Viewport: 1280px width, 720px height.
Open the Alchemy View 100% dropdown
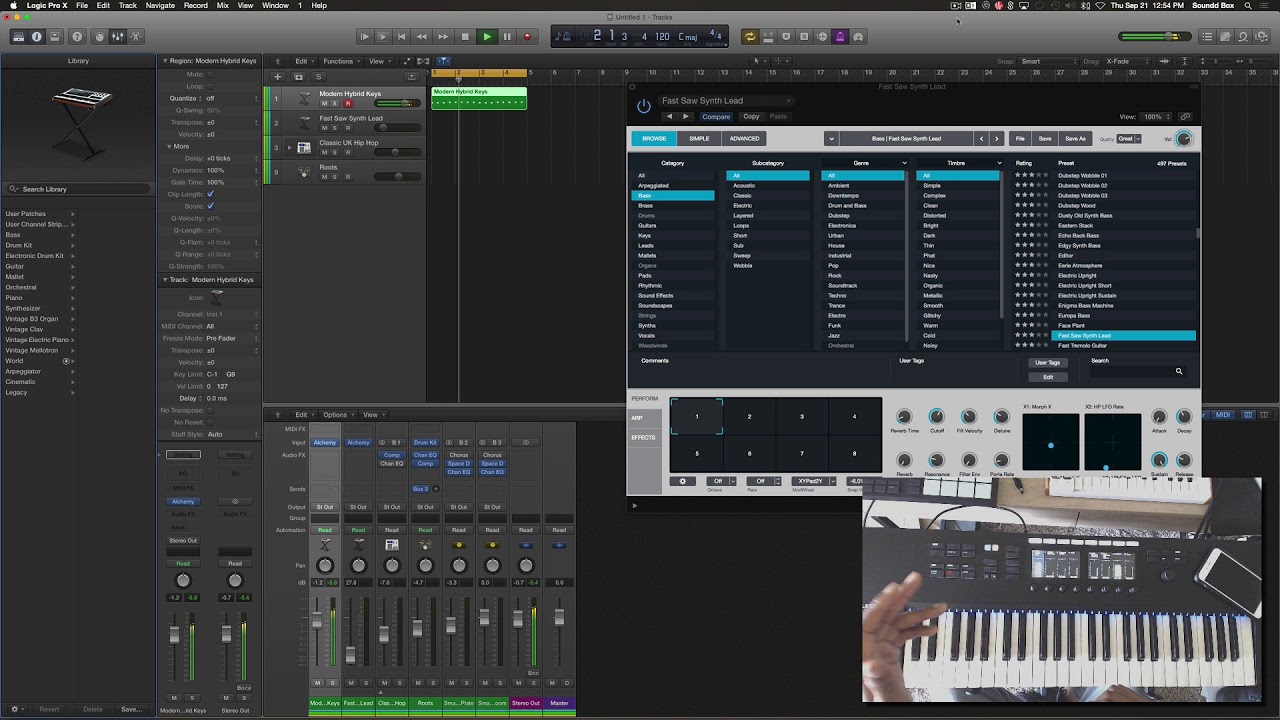[x=1158, y=117]
